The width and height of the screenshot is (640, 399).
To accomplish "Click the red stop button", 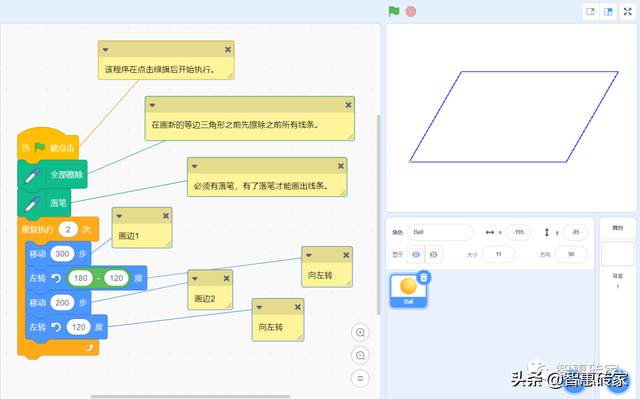I will (411, 11).
